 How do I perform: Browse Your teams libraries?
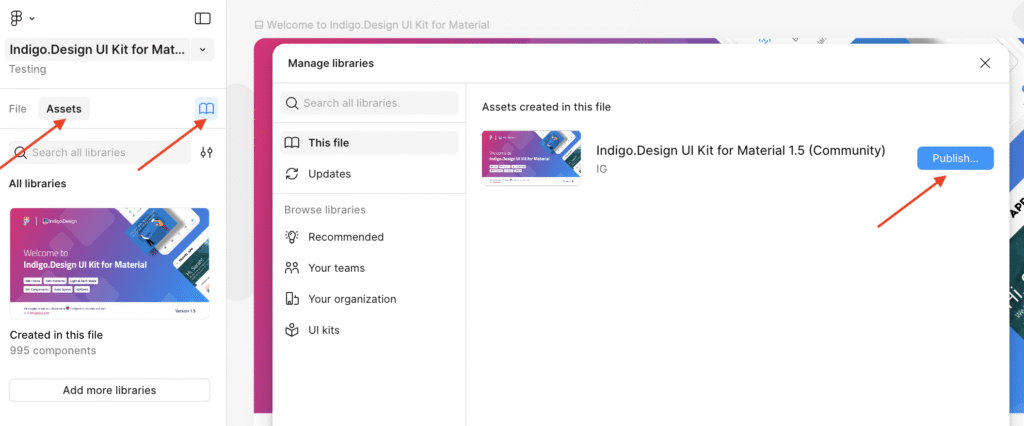pos(336,268)
